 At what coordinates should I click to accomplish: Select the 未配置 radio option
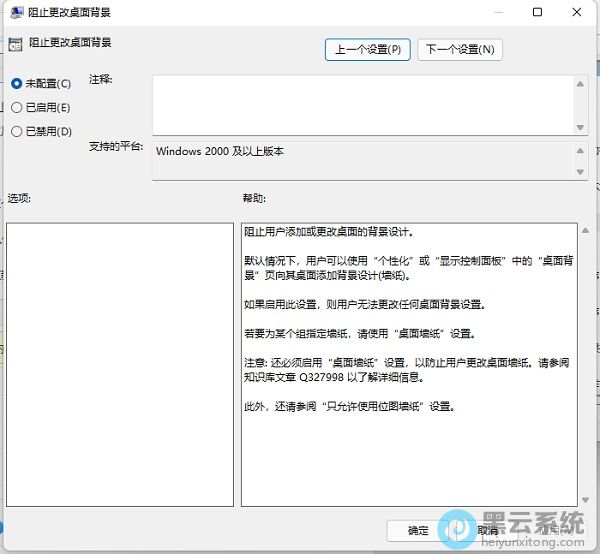[x=17, y=84]
